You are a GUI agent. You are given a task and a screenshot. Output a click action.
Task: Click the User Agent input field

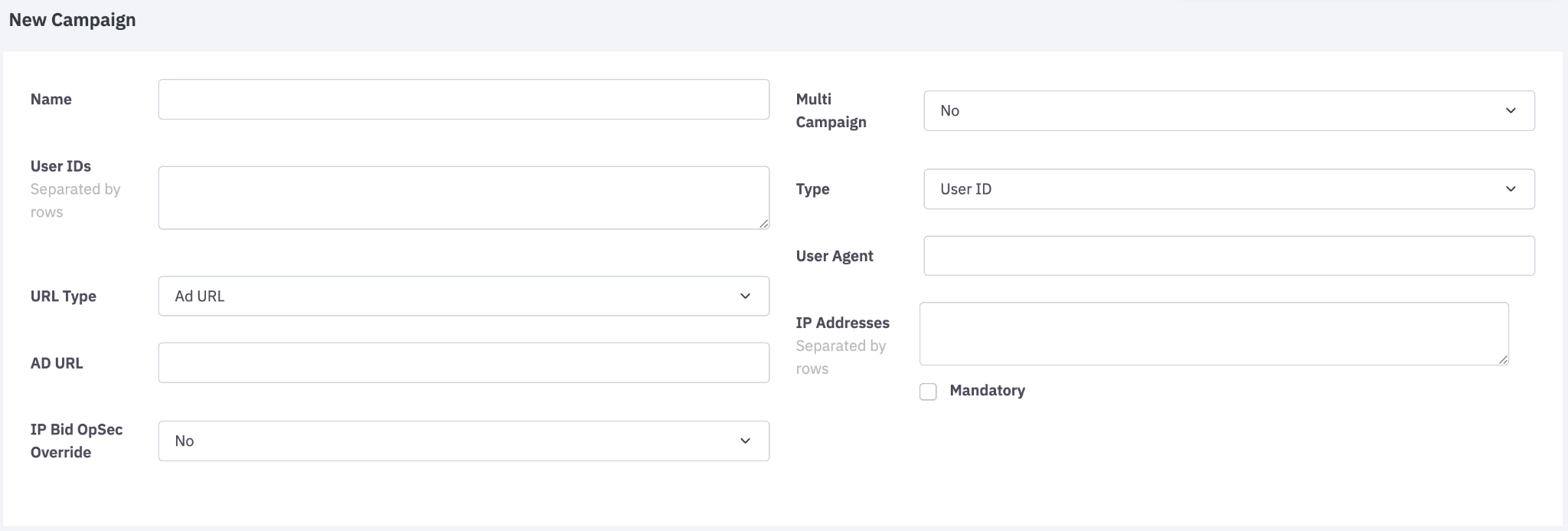click(x=1229, y=256)
